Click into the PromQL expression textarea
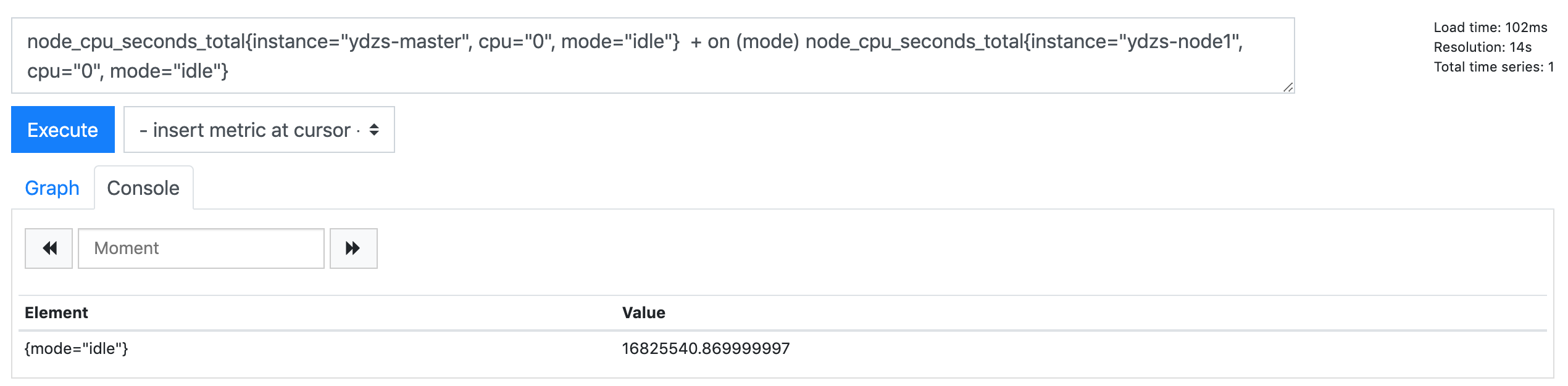The image size is (1568, 386). (x=653, y=55)
